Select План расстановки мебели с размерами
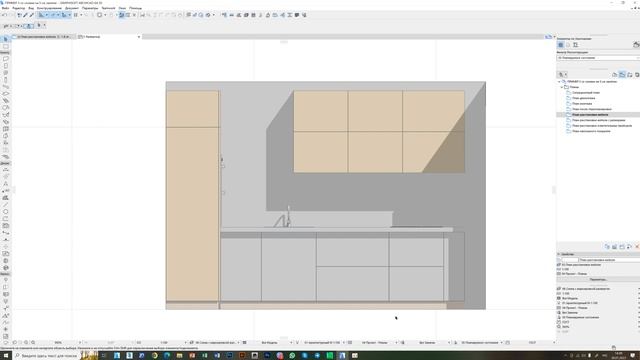Viewport: 640px width, 360px height. point(598,120)
